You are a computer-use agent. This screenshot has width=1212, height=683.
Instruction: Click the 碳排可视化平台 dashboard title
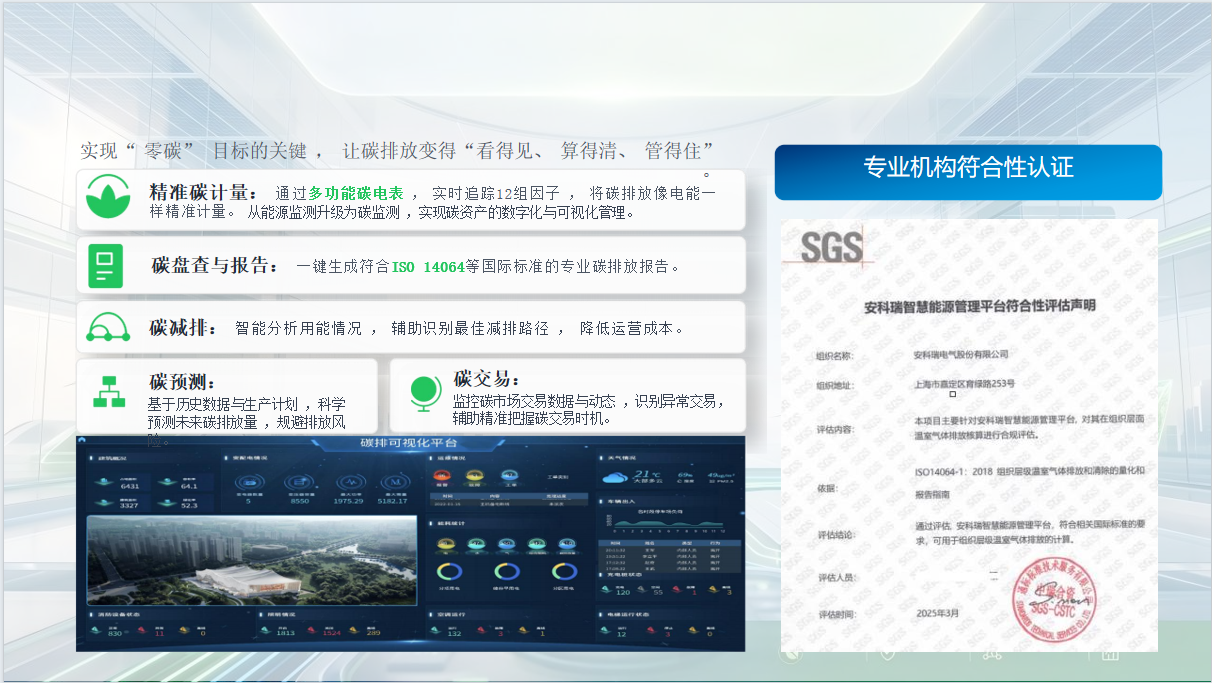[x=409, y=443]
